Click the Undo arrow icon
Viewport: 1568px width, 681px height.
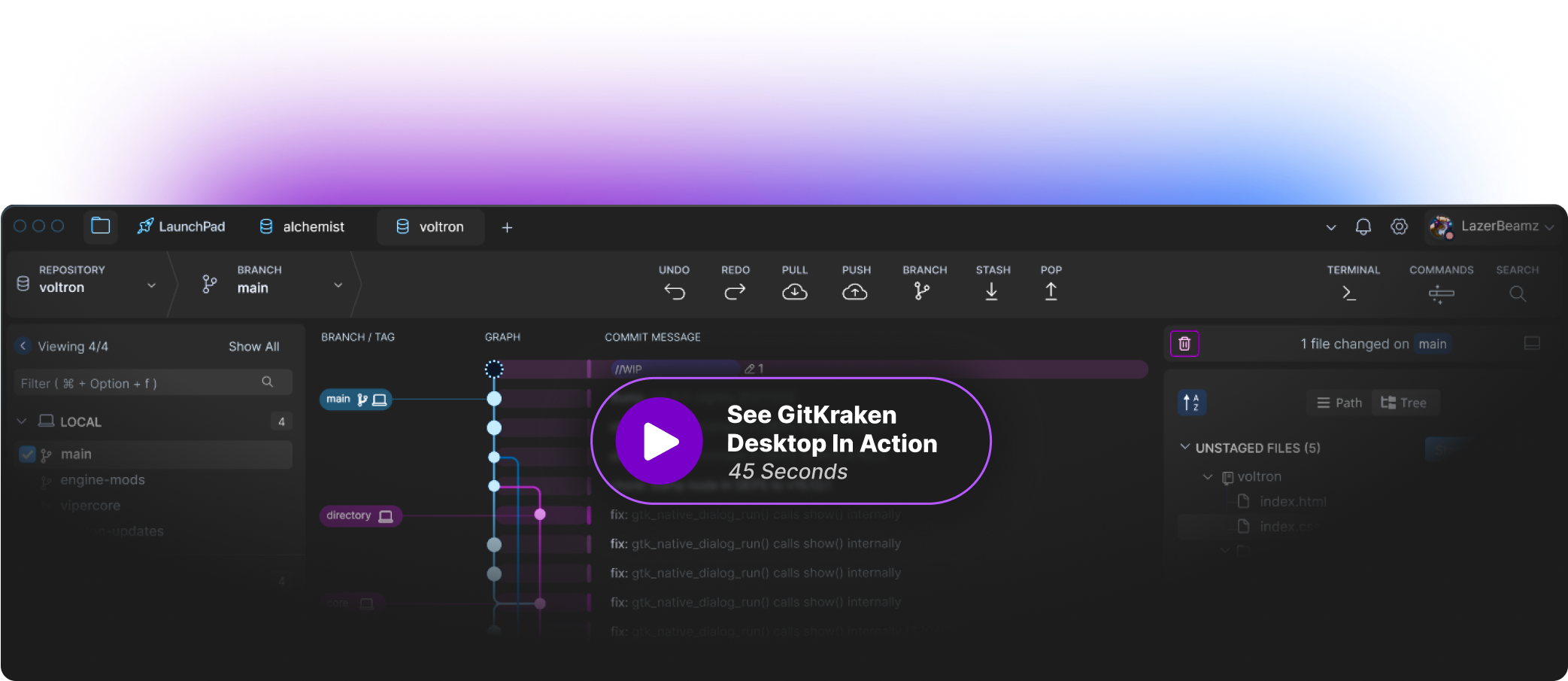[x=675, y=292]
